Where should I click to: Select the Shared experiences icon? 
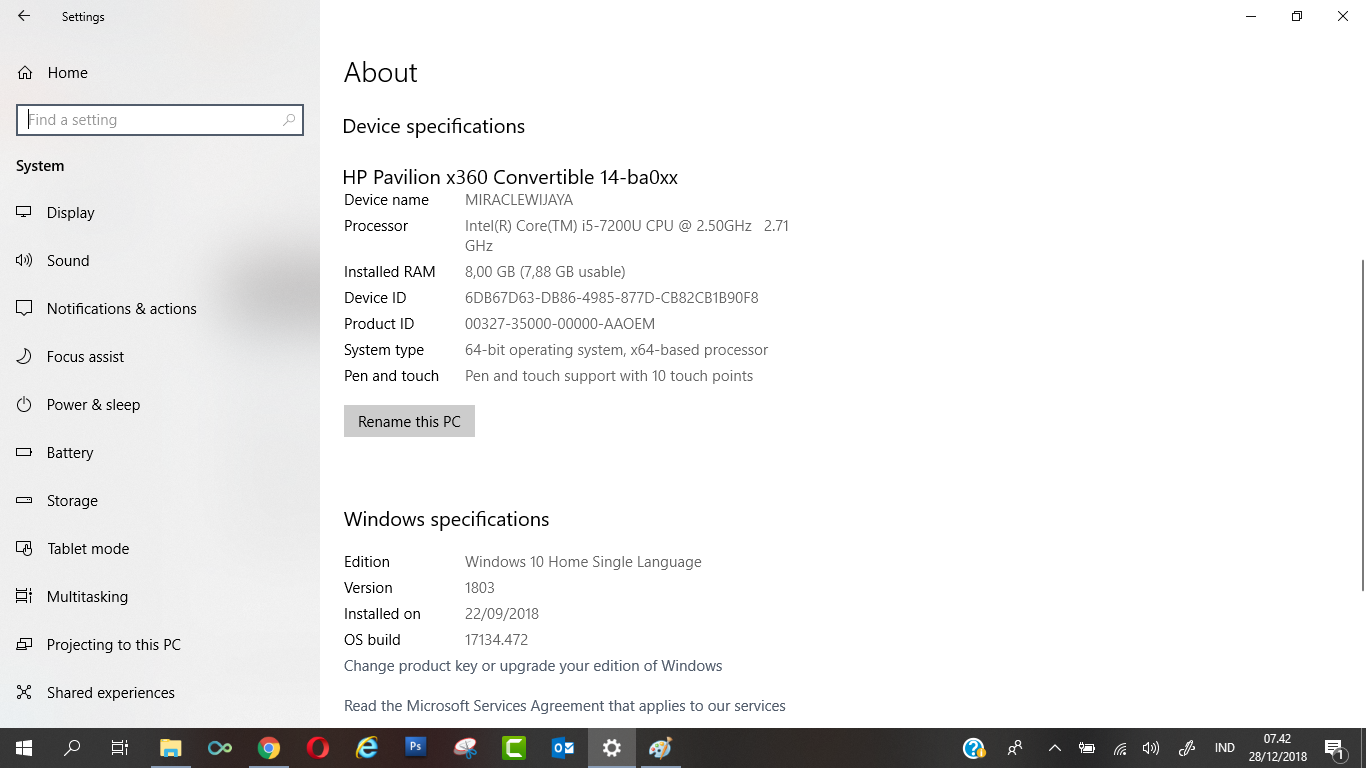tap(25, 692)
